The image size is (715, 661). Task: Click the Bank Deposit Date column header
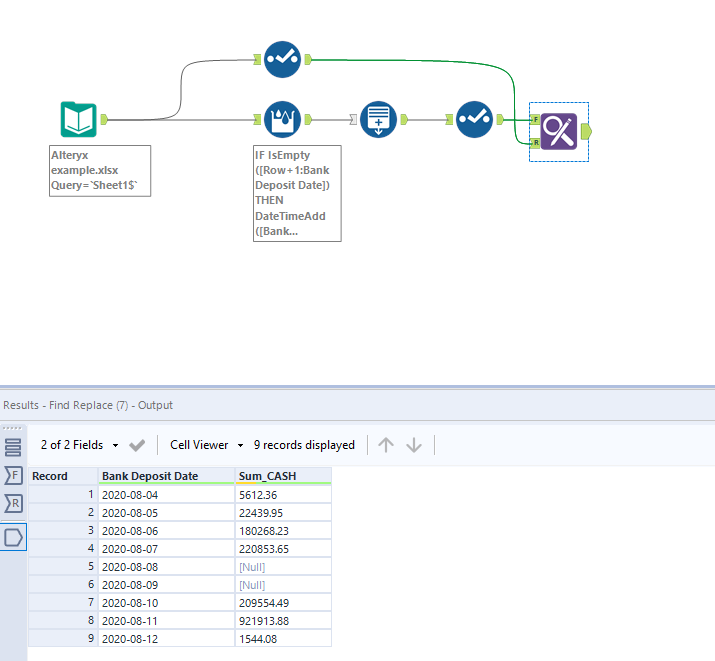coord(166,476)
